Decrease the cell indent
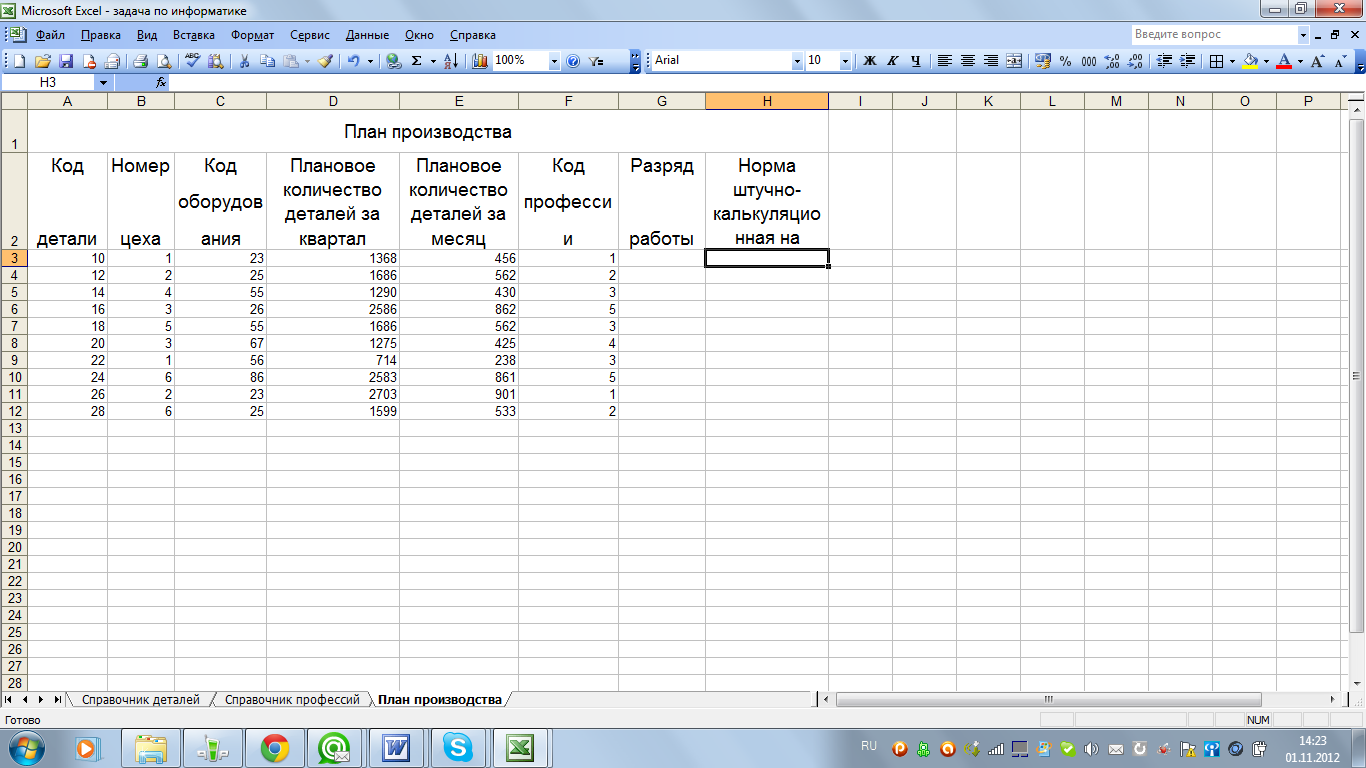Image resolution: width=1366 pixels, height=768 pixels. coord(1164,61)
